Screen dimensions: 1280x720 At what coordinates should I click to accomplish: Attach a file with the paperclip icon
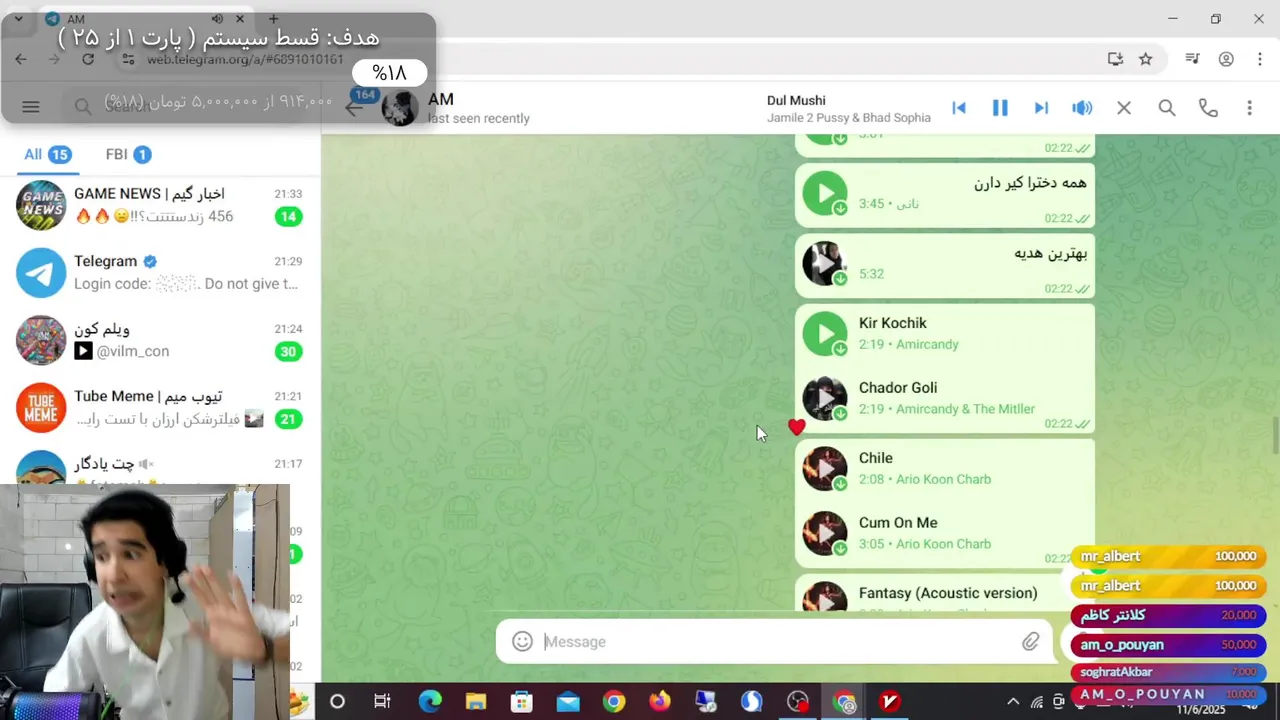click(1030, 641)
